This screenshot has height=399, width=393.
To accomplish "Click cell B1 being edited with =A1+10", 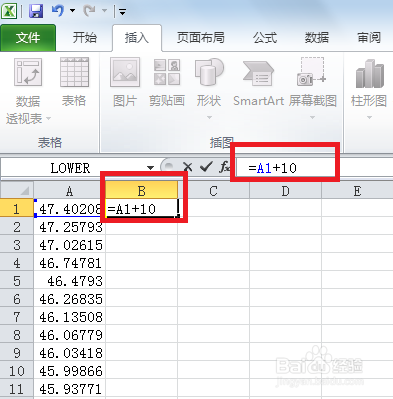I will (x=141, y=208).
